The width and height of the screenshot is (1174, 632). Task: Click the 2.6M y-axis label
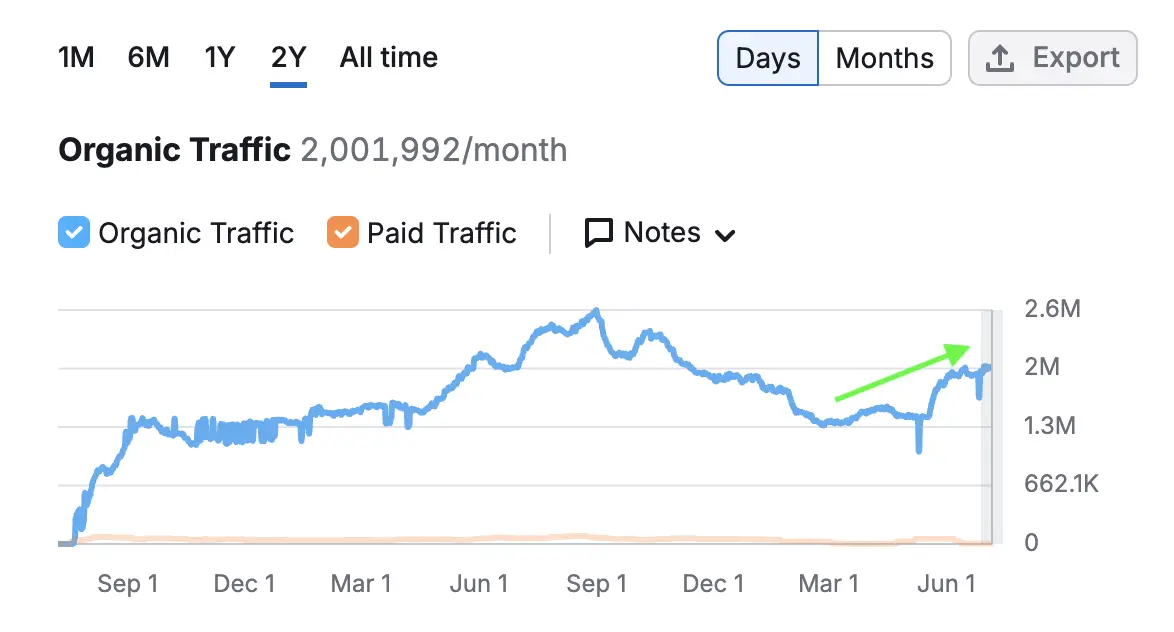[x=1052, y=309]
